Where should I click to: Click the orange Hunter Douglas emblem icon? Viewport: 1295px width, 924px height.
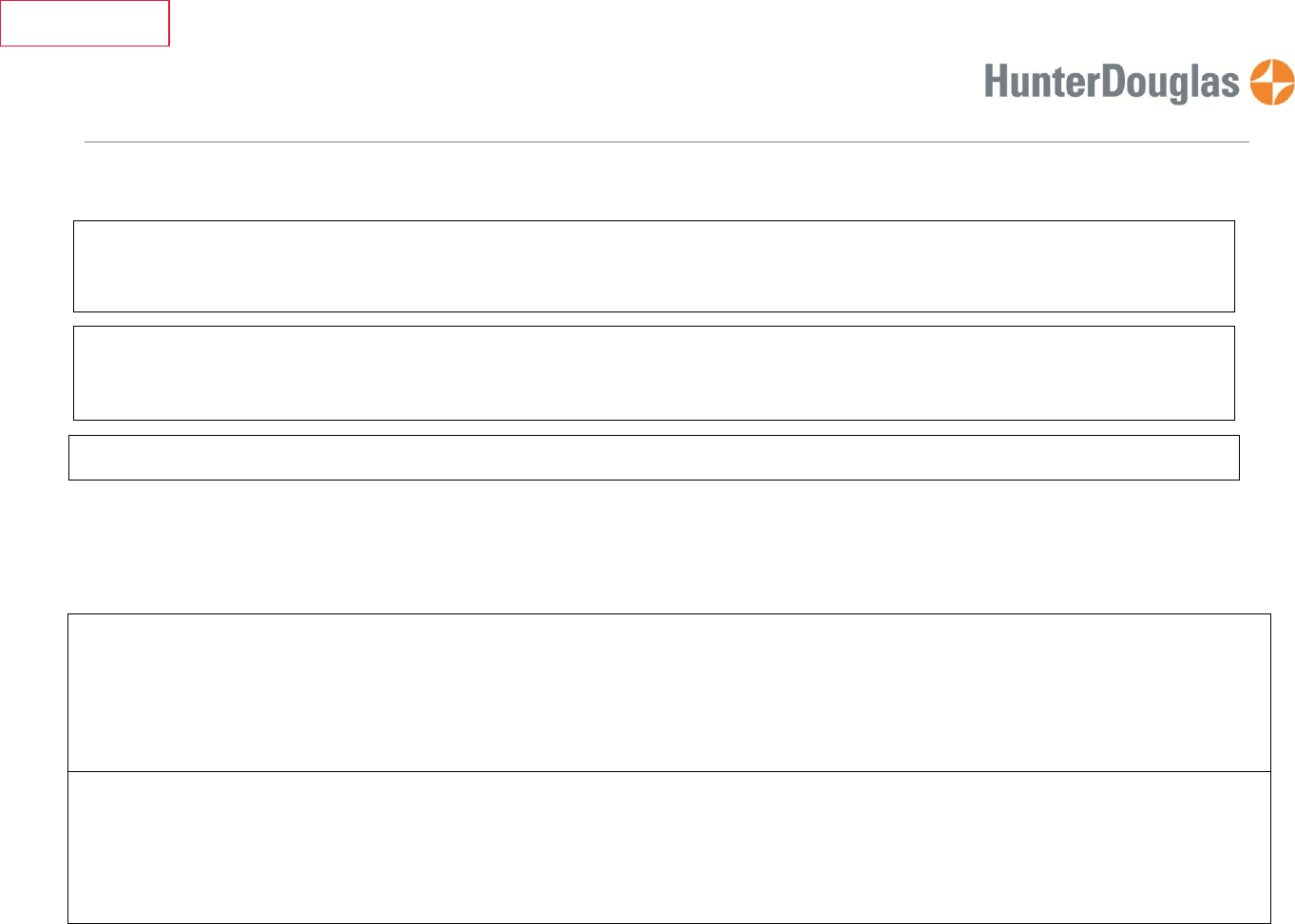coord(1272,82)
